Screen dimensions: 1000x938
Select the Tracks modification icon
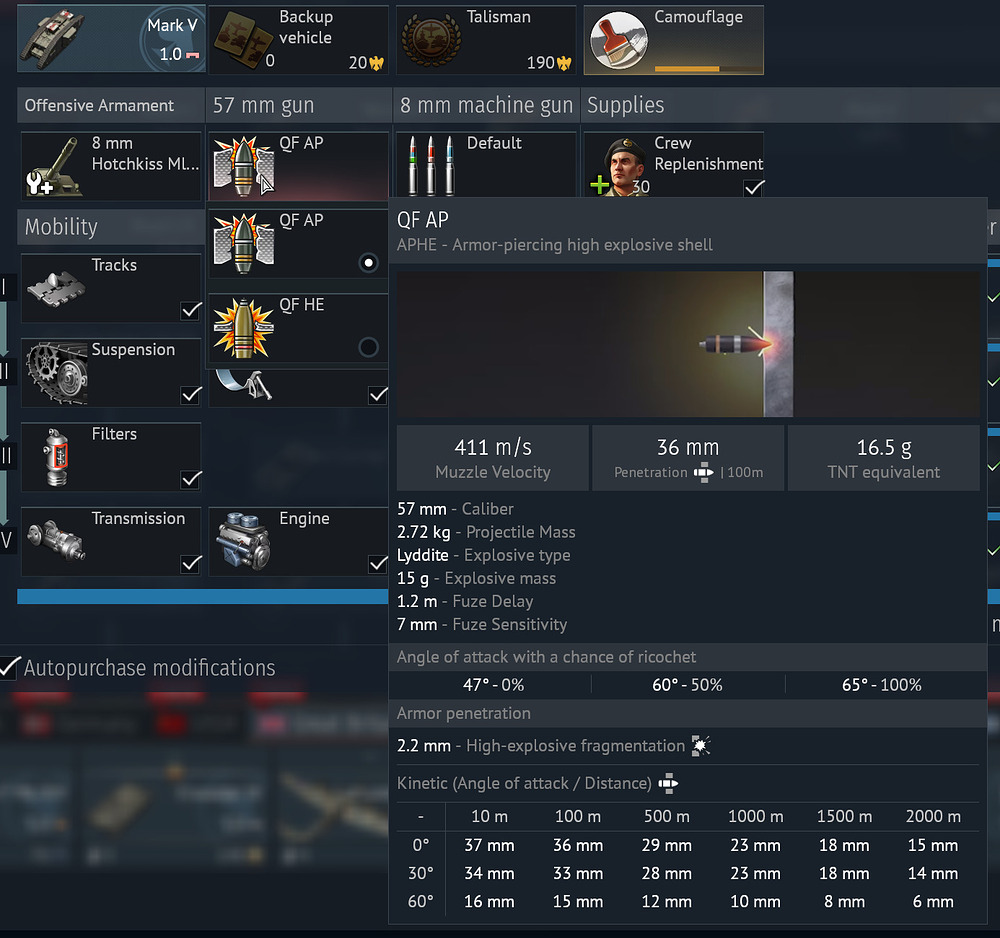(54, 288)
